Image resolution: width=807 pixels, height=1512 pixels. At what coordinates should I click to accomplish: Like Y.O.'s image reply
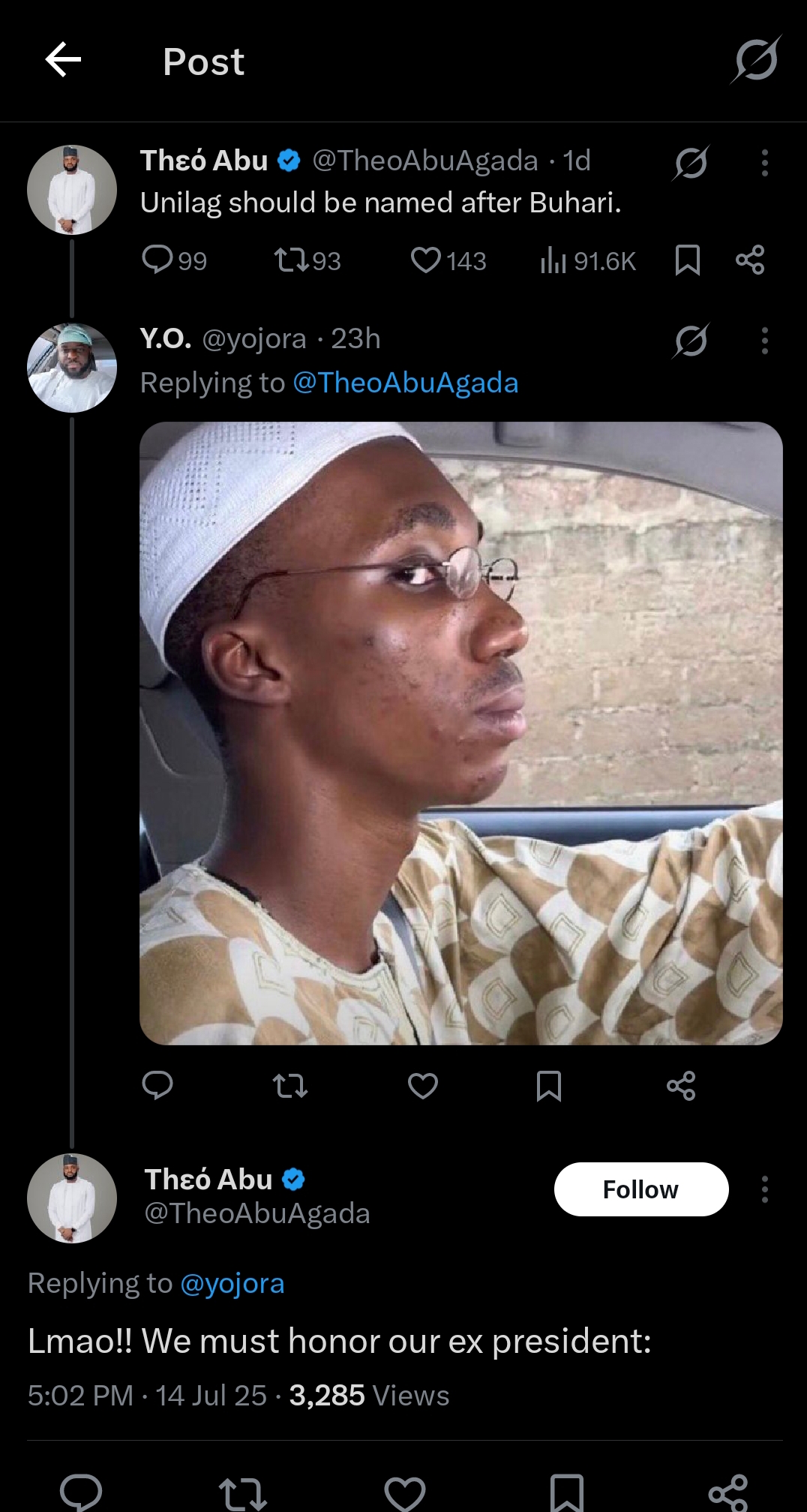point(423,1085)
